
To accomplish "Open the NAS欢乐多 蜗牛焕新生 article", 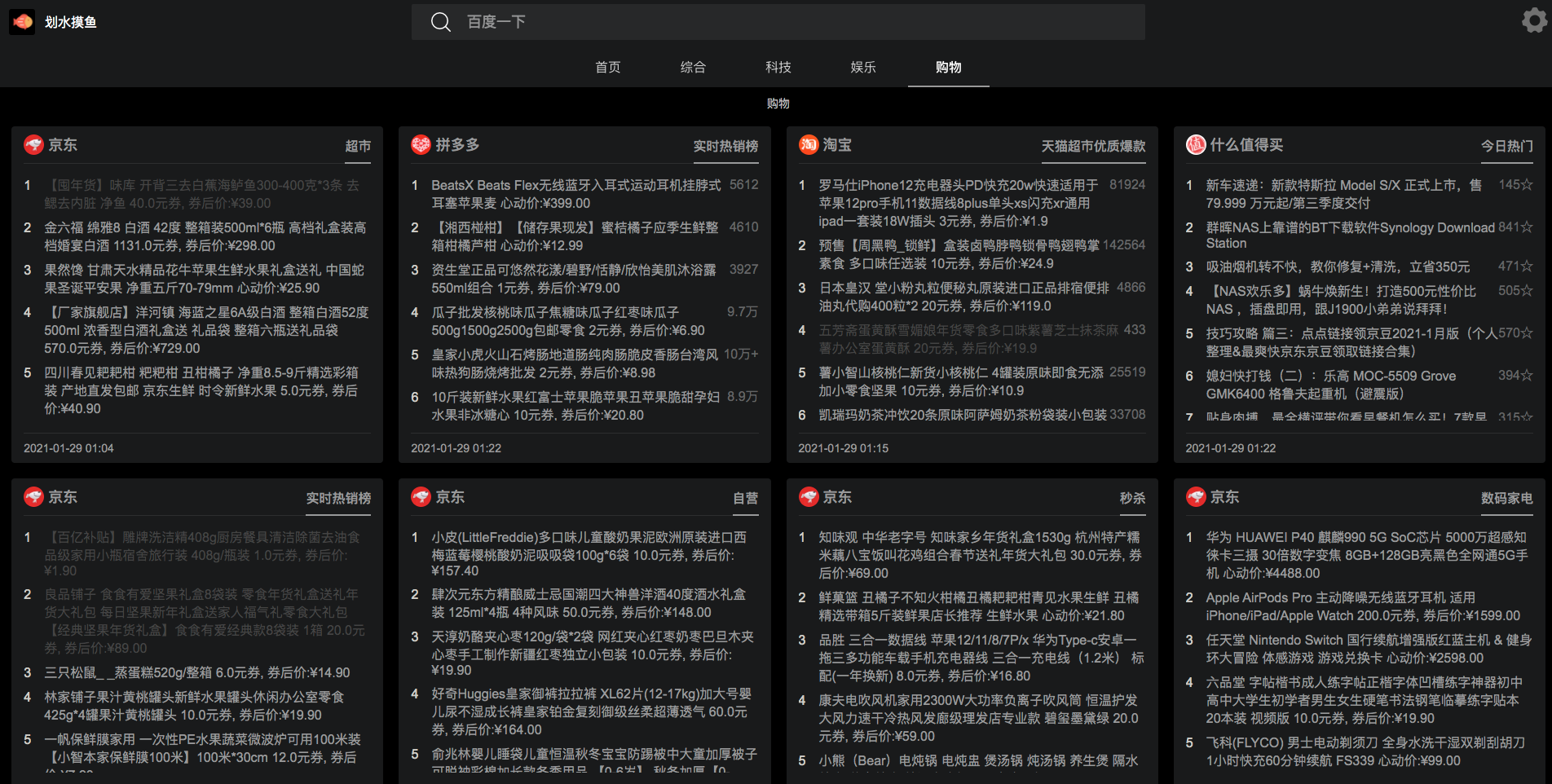I will [x=1341, y=300].
